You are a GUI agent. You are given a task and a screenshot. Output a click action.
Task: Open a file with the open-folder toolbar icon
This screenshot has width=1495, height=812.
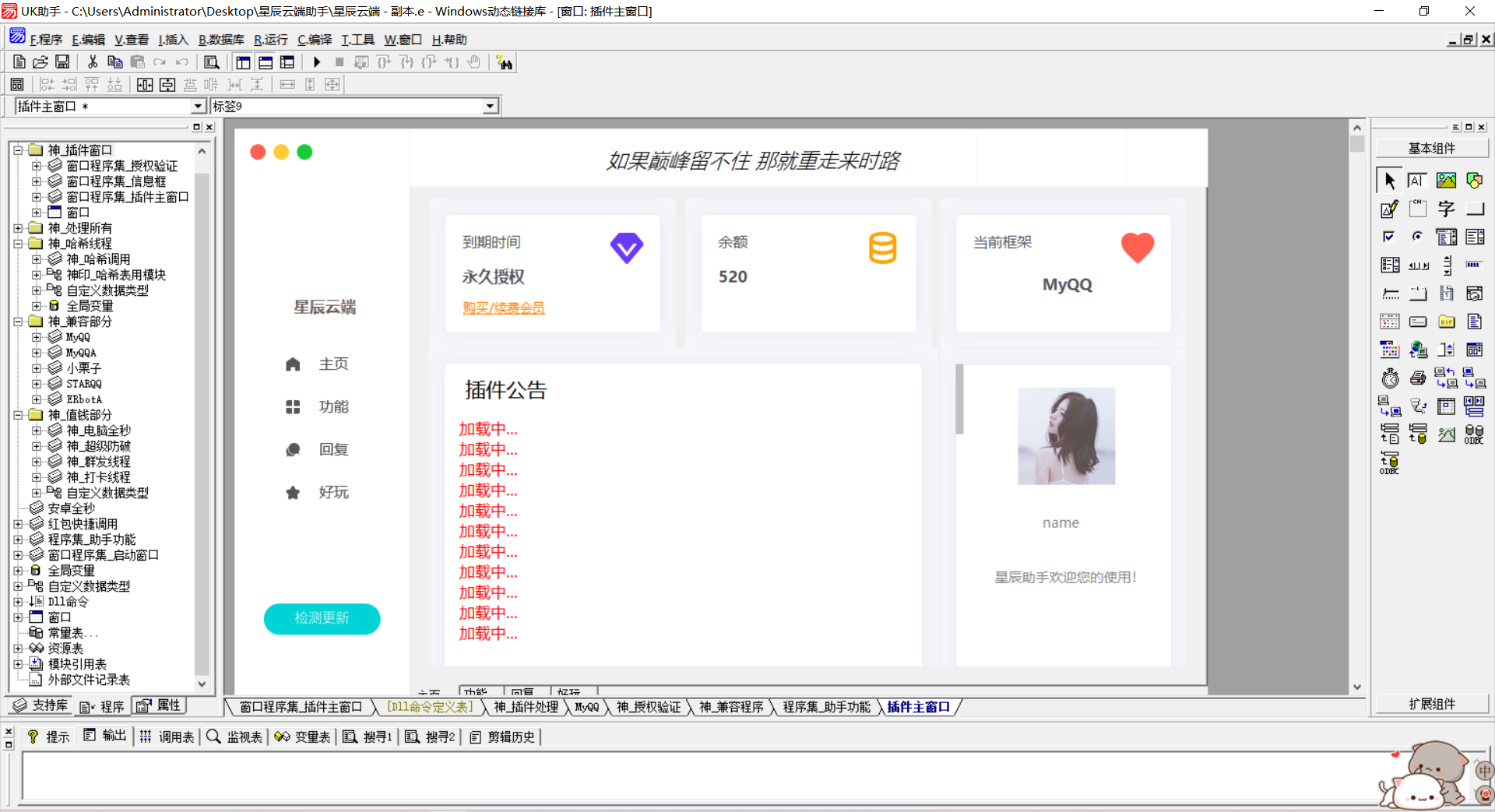(40, 62)
